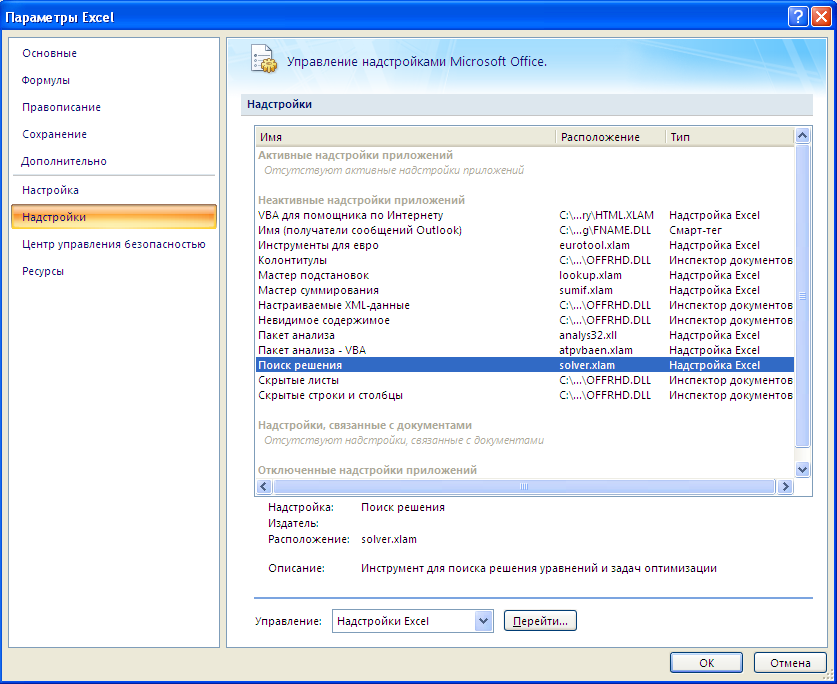Click the horizontal scroll right arrow
This screenshot has height=684, width=837.
click(x=785, y=486)
